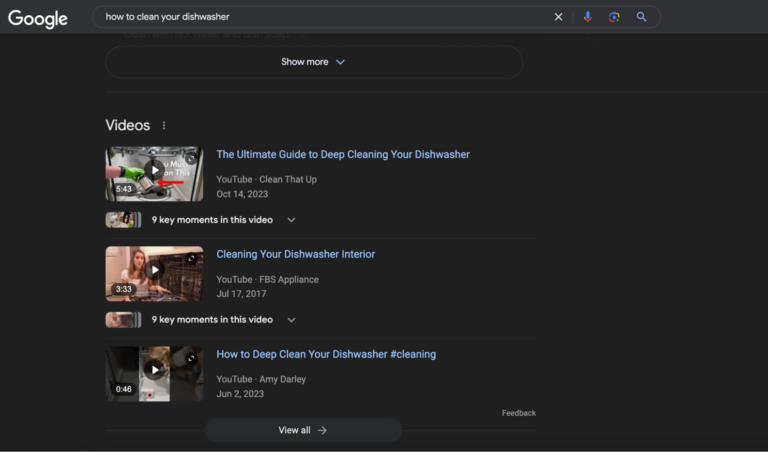Click 'YouTube · FBS Appliance' source text
The width and height of the screenshot is (768, 452).
[x=267, y=279]
